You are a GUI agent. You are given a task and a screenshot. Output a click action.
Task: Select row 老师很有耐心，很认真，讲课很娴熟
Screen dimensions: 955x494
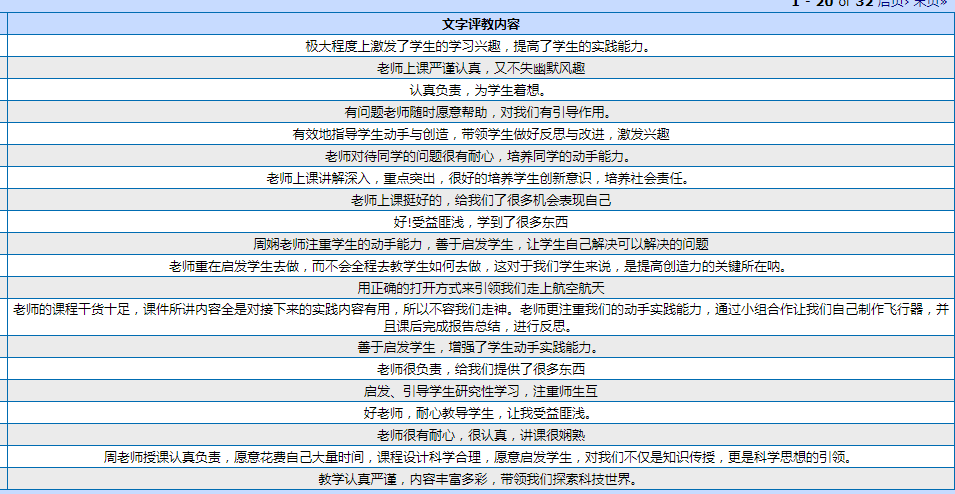(x=480, y=435)
